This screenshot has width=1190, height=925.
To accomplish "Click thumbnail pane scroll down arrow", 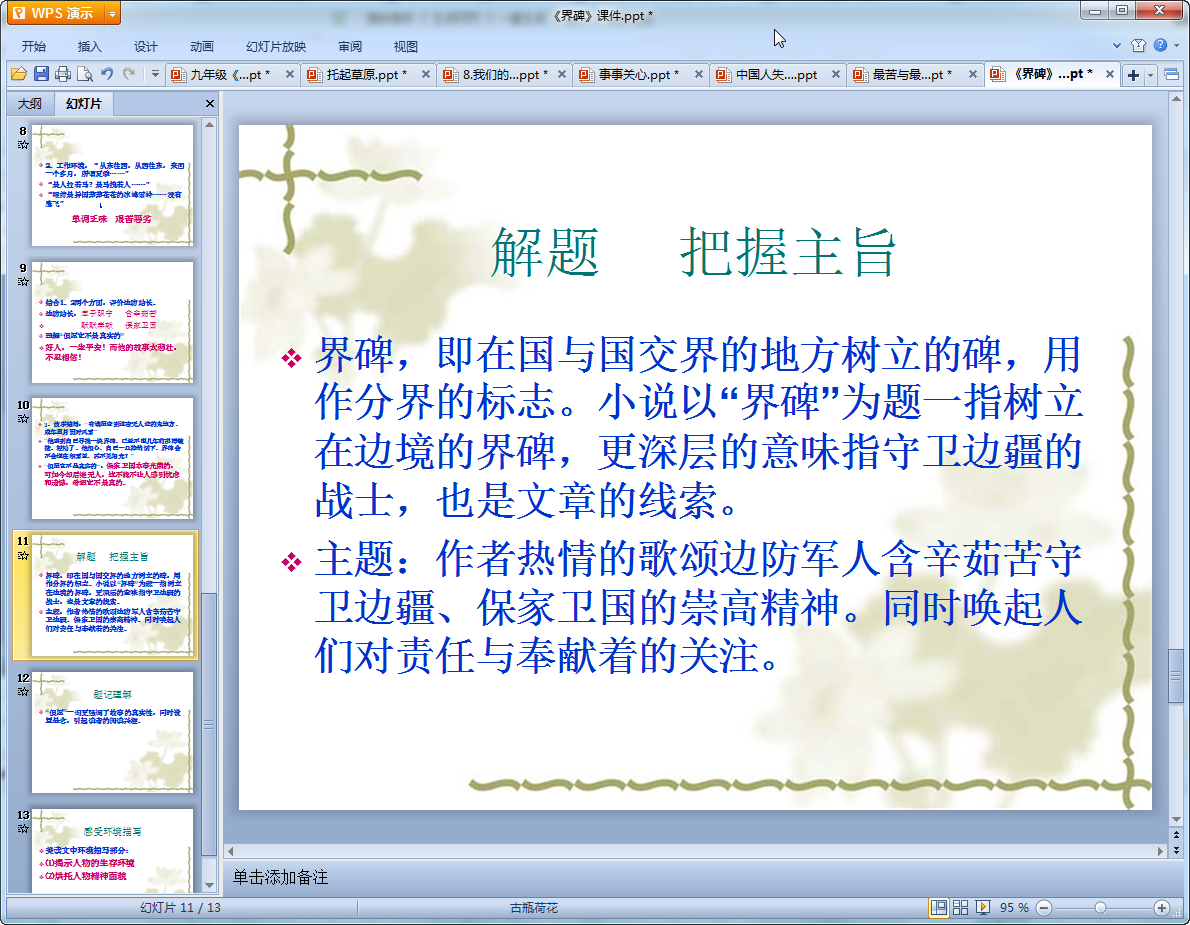I will [210, 886].
